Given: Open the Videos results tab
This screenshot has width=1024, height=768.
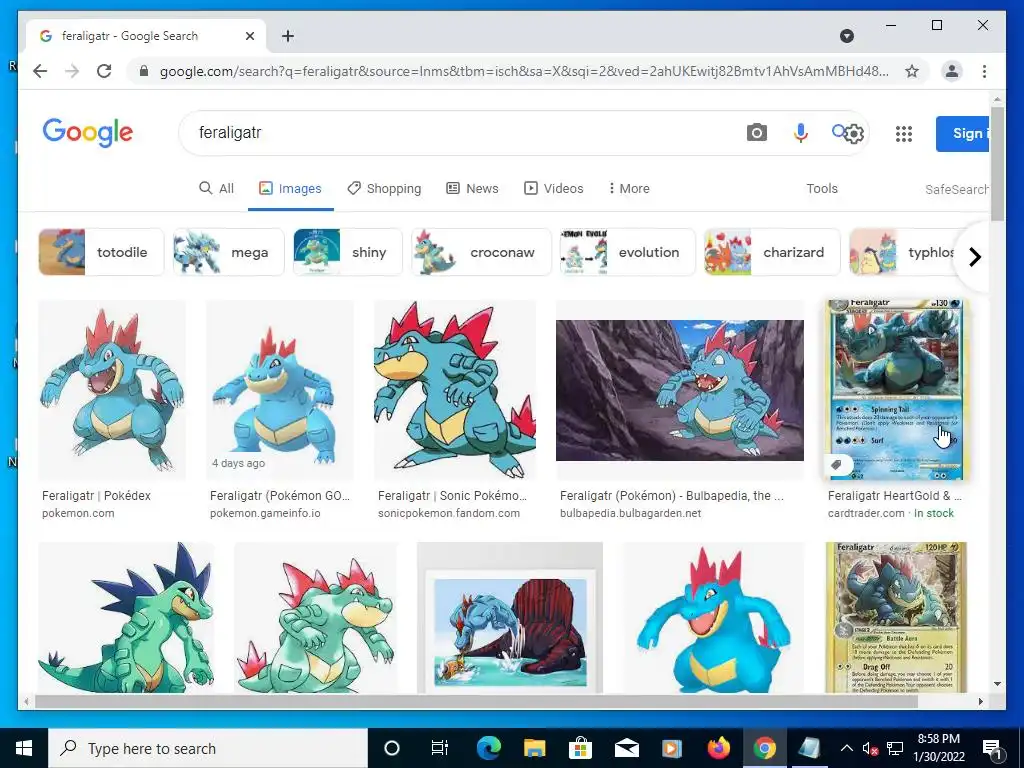Looking at the screenshot, I should [554, 188].
